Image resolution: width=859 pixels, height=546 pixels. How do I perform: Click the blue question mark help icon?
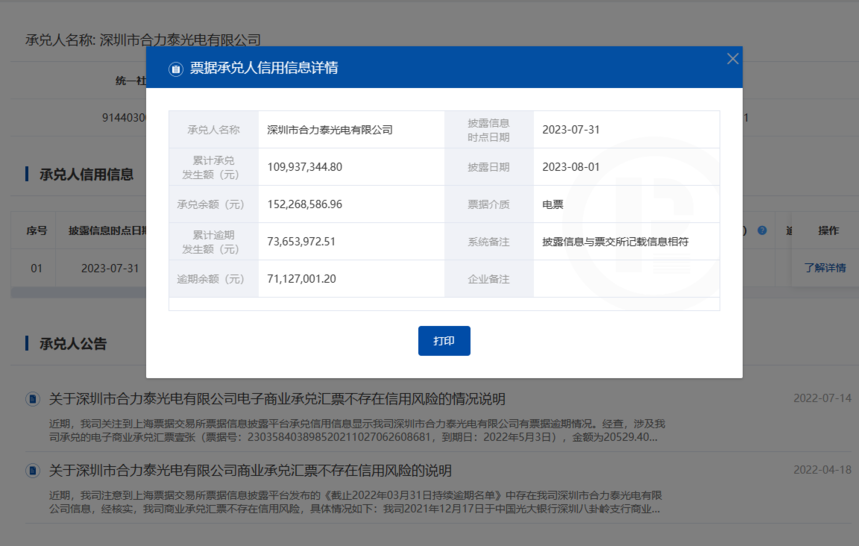point(762,231)
